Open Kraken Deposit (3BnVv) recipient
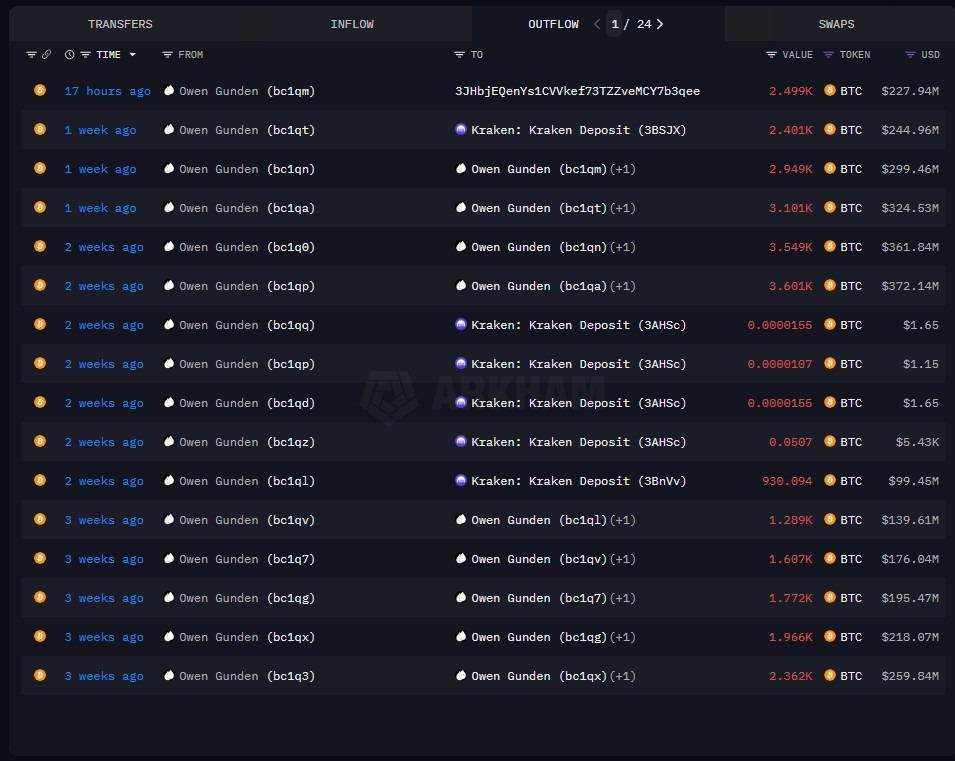The image size is (955, 761). [578, 481]
